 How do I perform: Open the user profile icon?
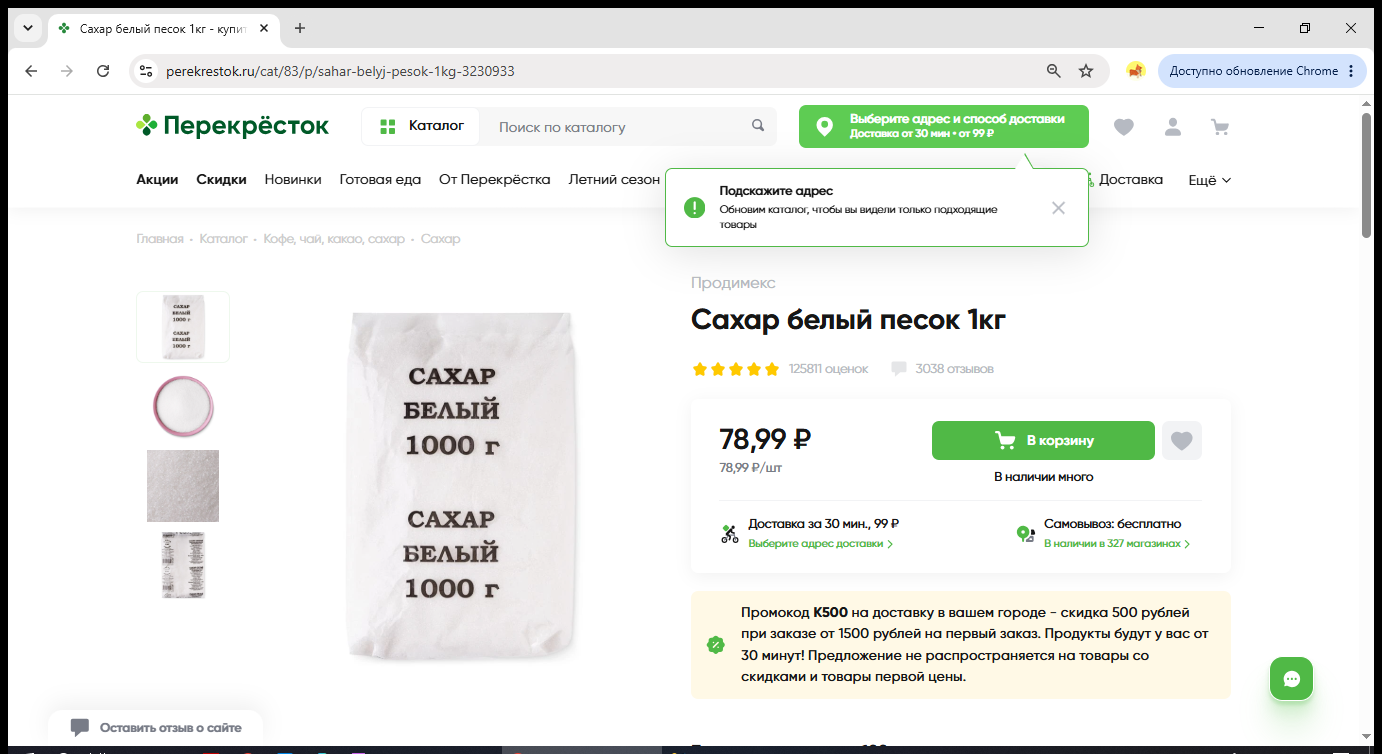(1172, 127)
